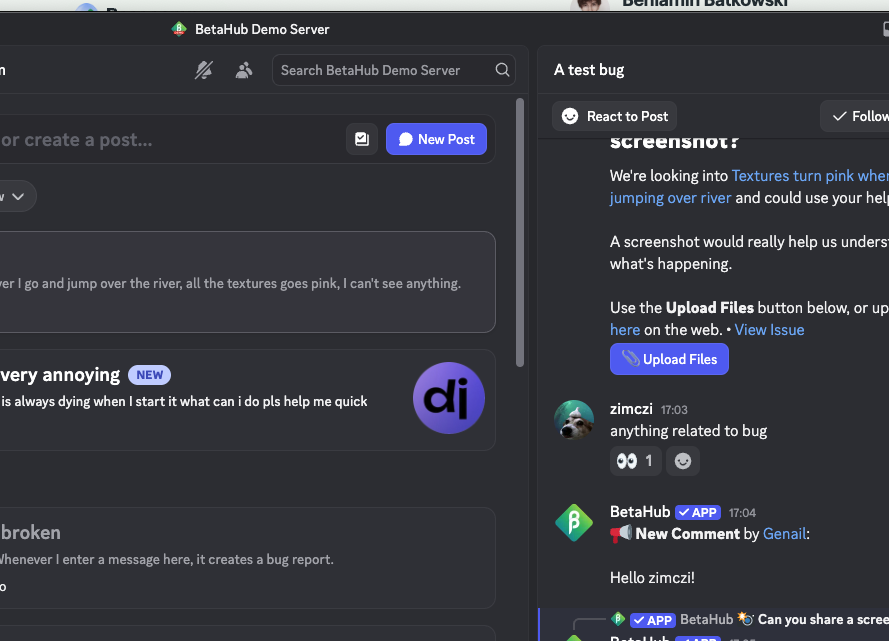Open the View Issue link
The height and width of the screenshot is (641, 889).
point(769,330)
